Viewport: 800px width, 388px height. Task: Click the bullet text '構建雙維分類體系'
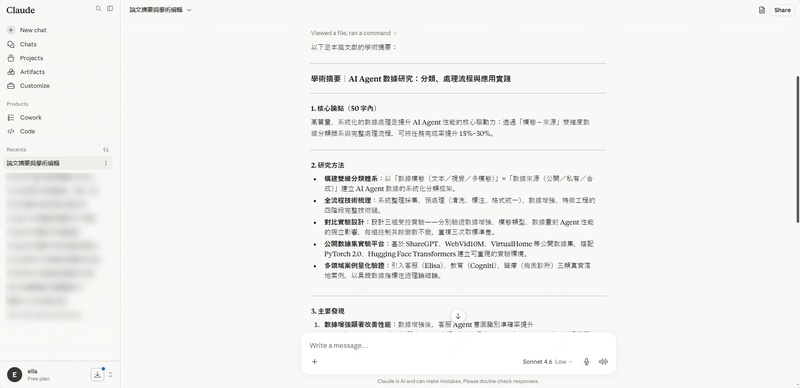[x=351, y=179]
